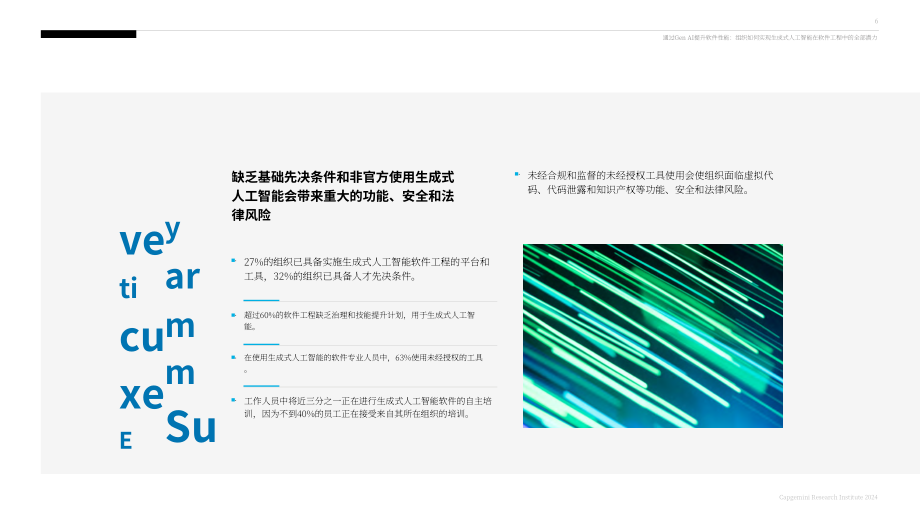The height and width of the screenshot is (518, 920).
Task: Select the bullet beginning "27%的组织已具备"
Action: click(366, 269)
